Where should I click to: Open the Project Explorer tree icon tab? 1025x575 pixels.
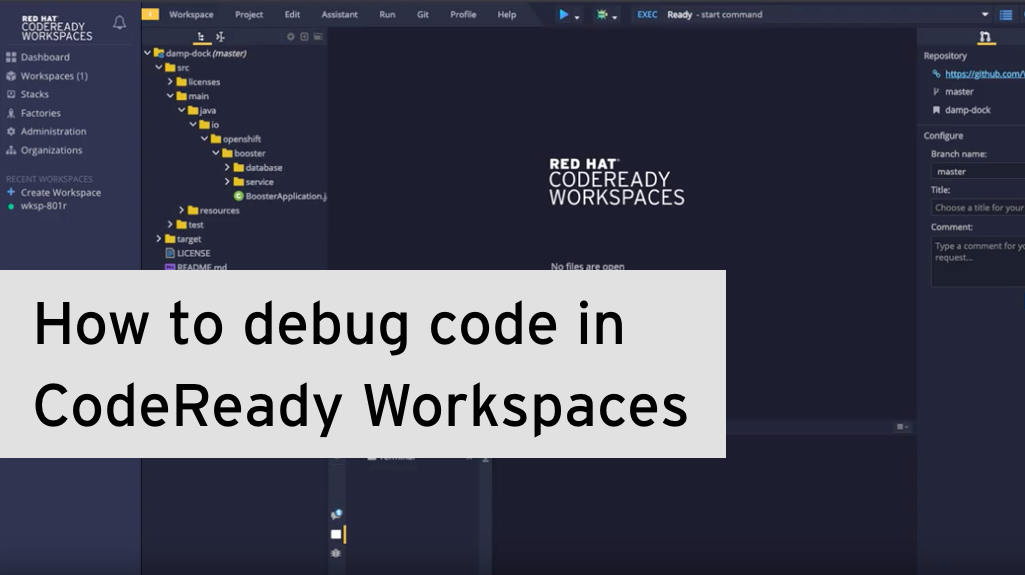click(x=200, y=36)
